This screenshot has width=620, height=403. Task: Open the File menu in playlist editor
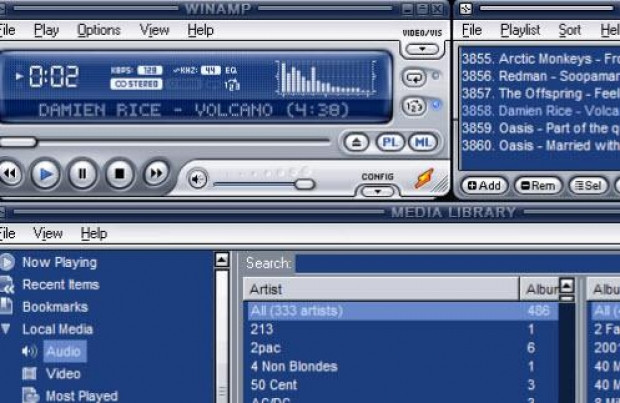472,30
